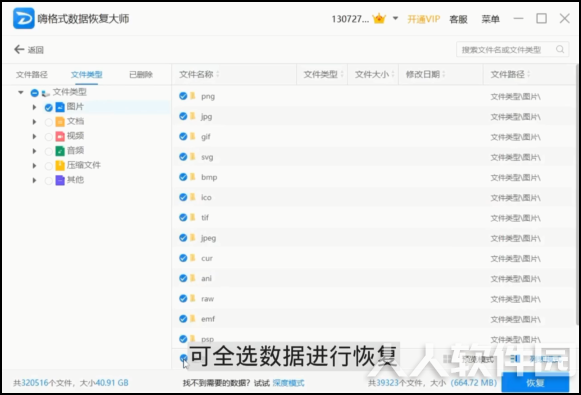This screenshot has width=581, height=395.
Task: Click the cur folder icon
Action: pos(193,258)
